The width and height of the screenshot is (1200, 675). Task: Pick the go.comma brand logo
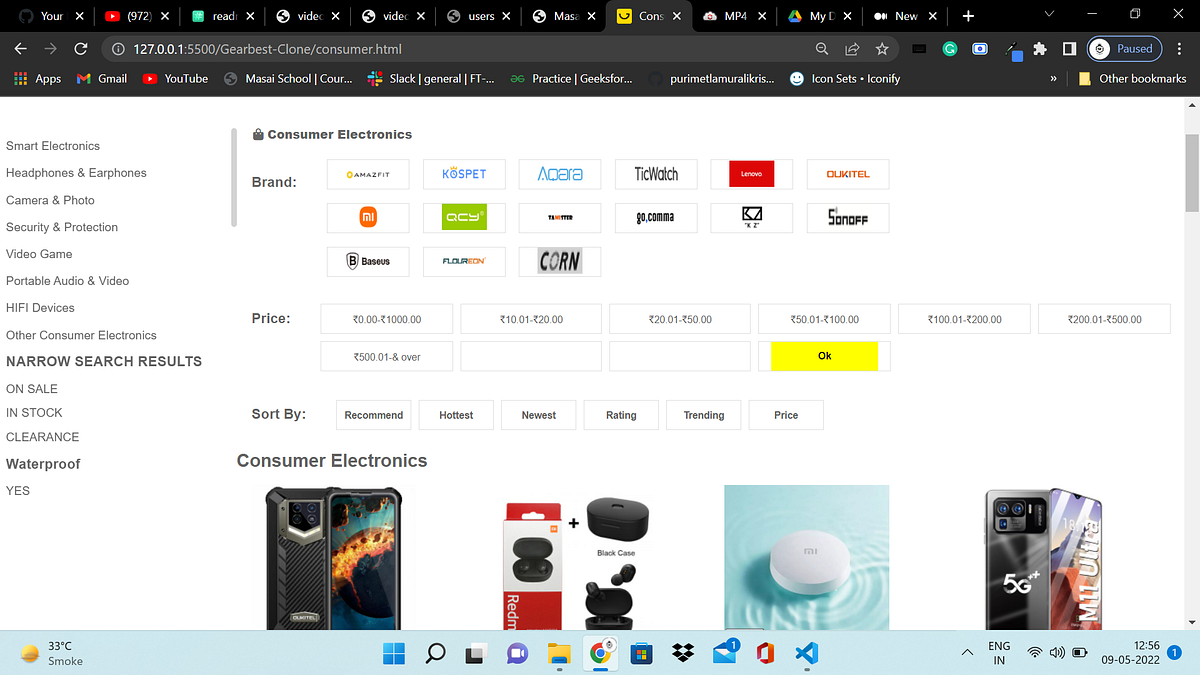click(656, 218)
